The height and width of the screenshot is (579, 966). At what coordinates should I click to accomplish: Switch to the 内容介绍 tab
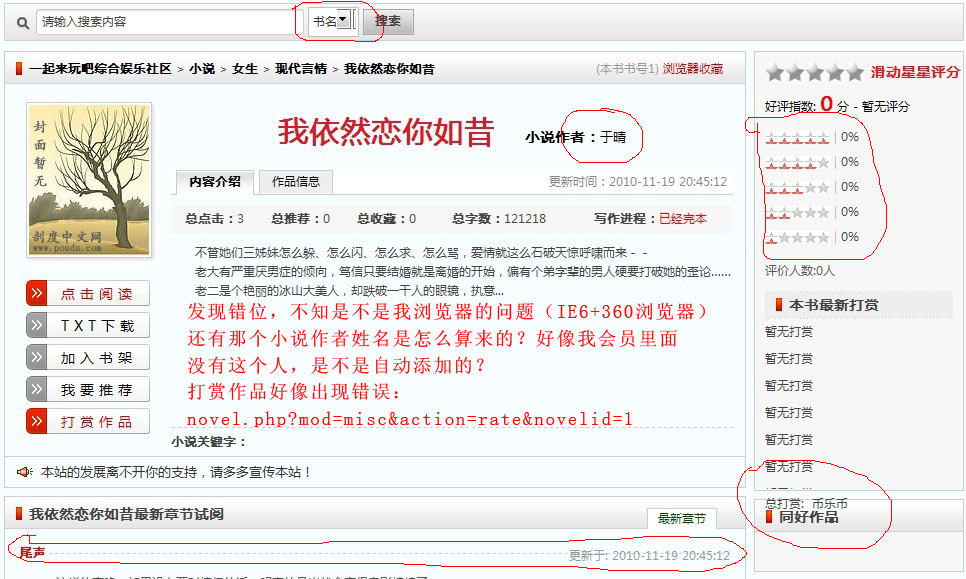pos(215,182)
